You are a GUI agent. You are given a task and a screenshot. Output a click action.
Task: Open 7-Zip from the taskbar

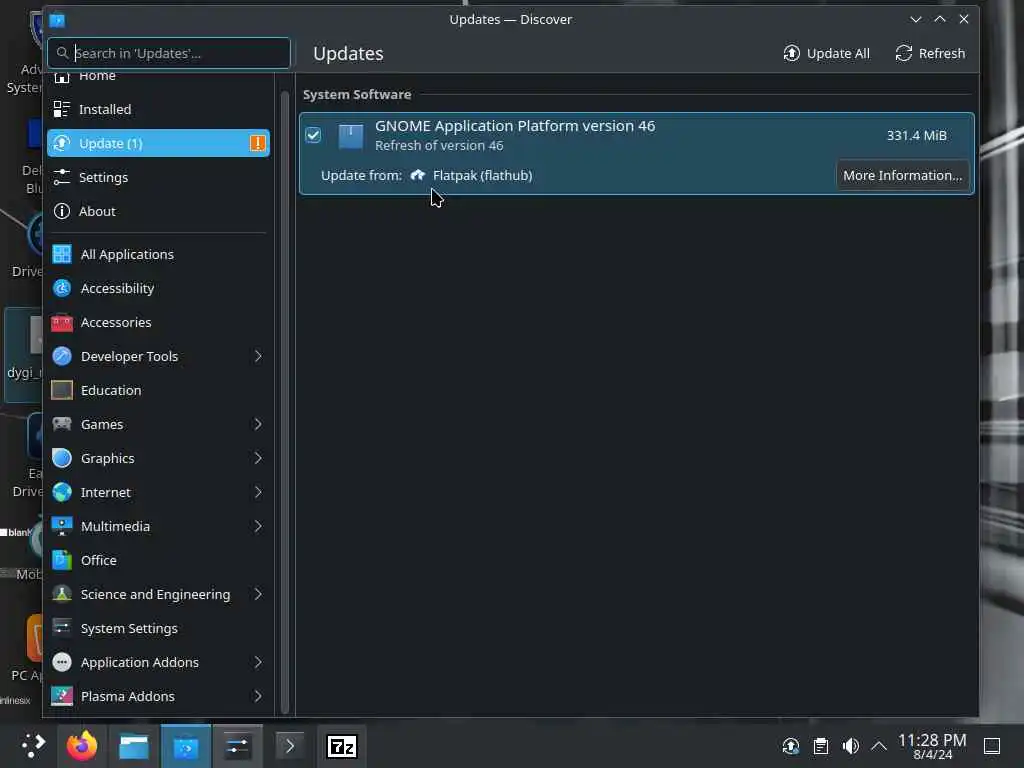point(342,746)
